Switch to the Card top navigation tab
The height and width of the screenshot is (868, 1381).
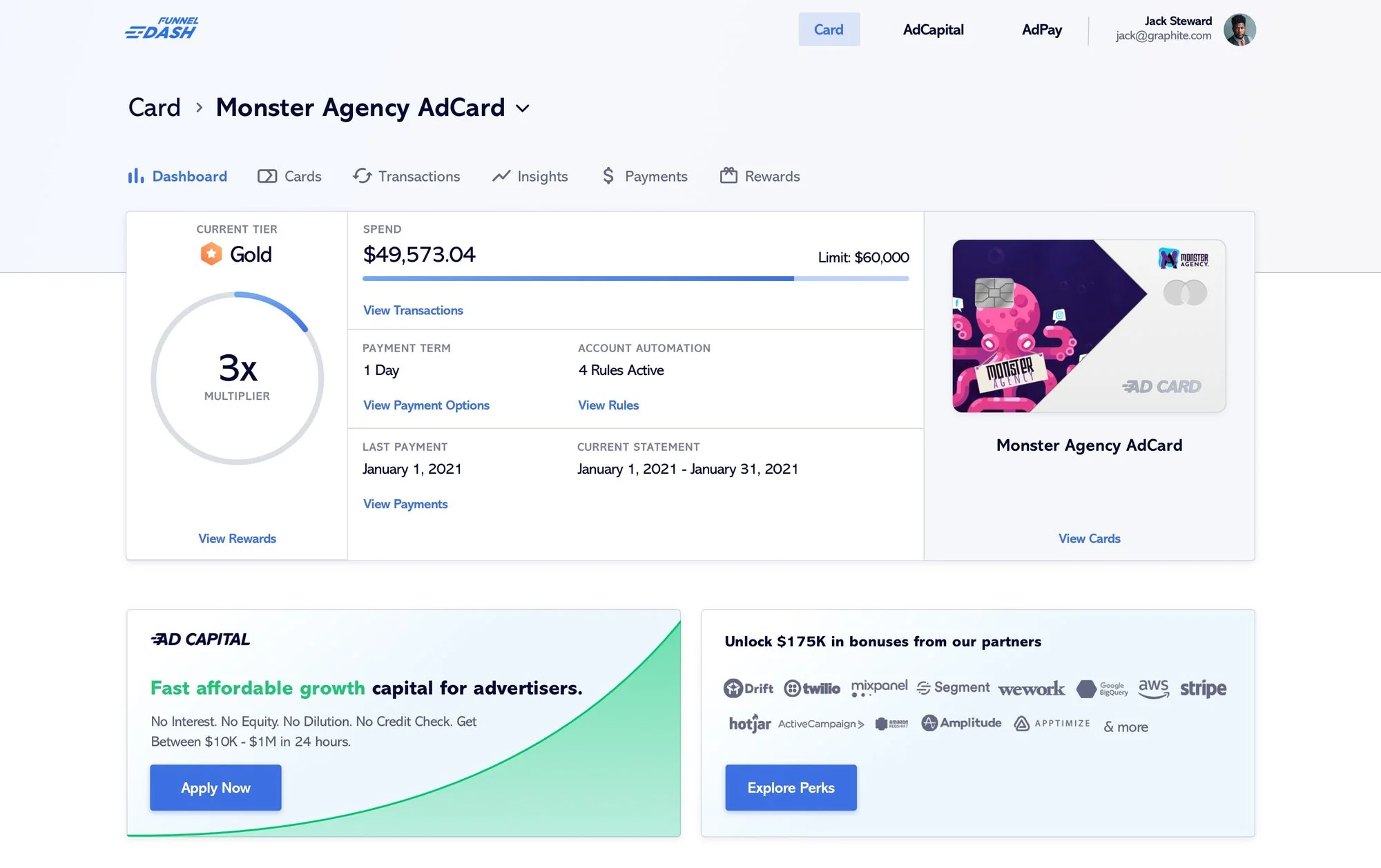coord(829,30)
